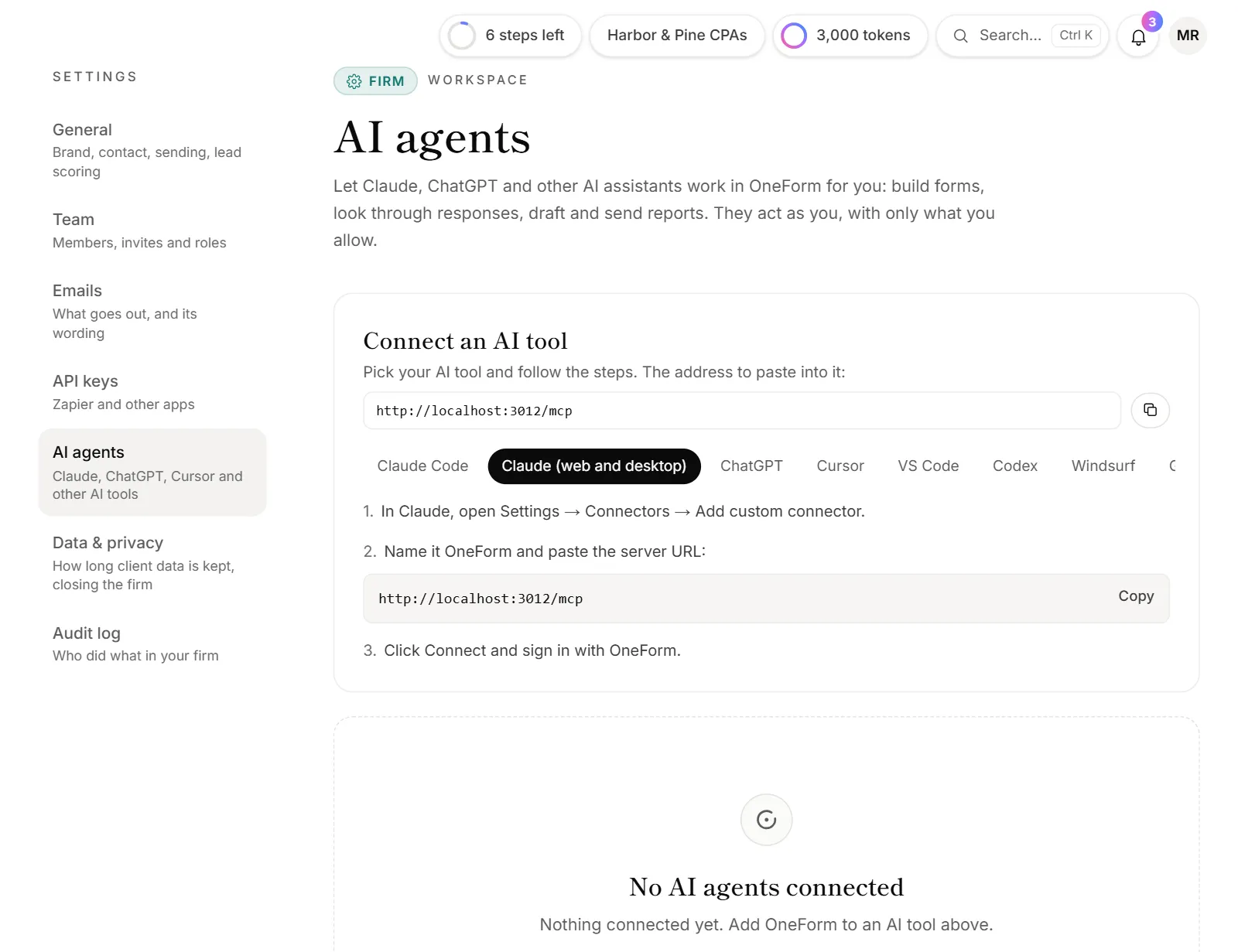Click the 'Connect an AI tool' heading
Viewport: 1238px width, 952px height.
click(x=465, y=341)
